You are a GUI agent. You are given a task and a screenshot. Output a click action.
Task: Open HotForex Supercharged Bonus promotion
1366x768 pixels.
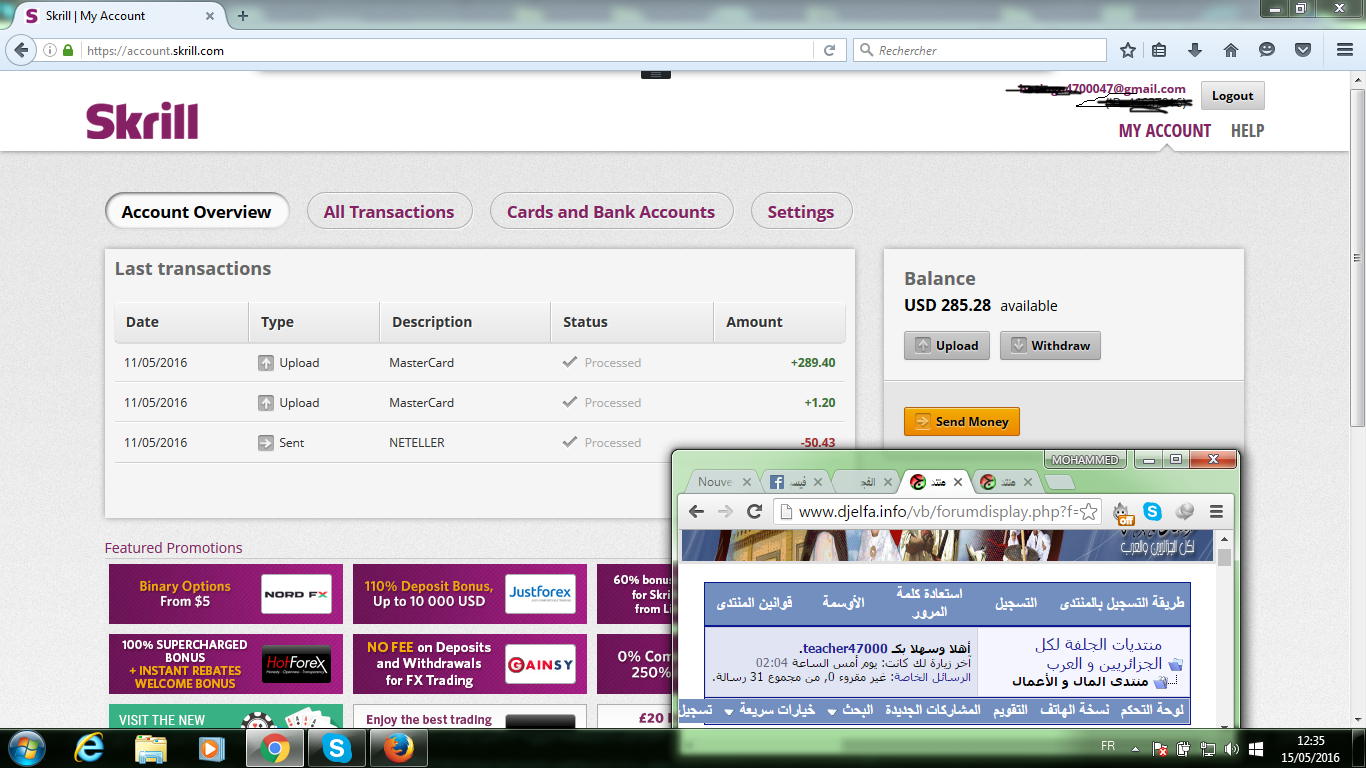pyautogui.click(x=226, y=664)
